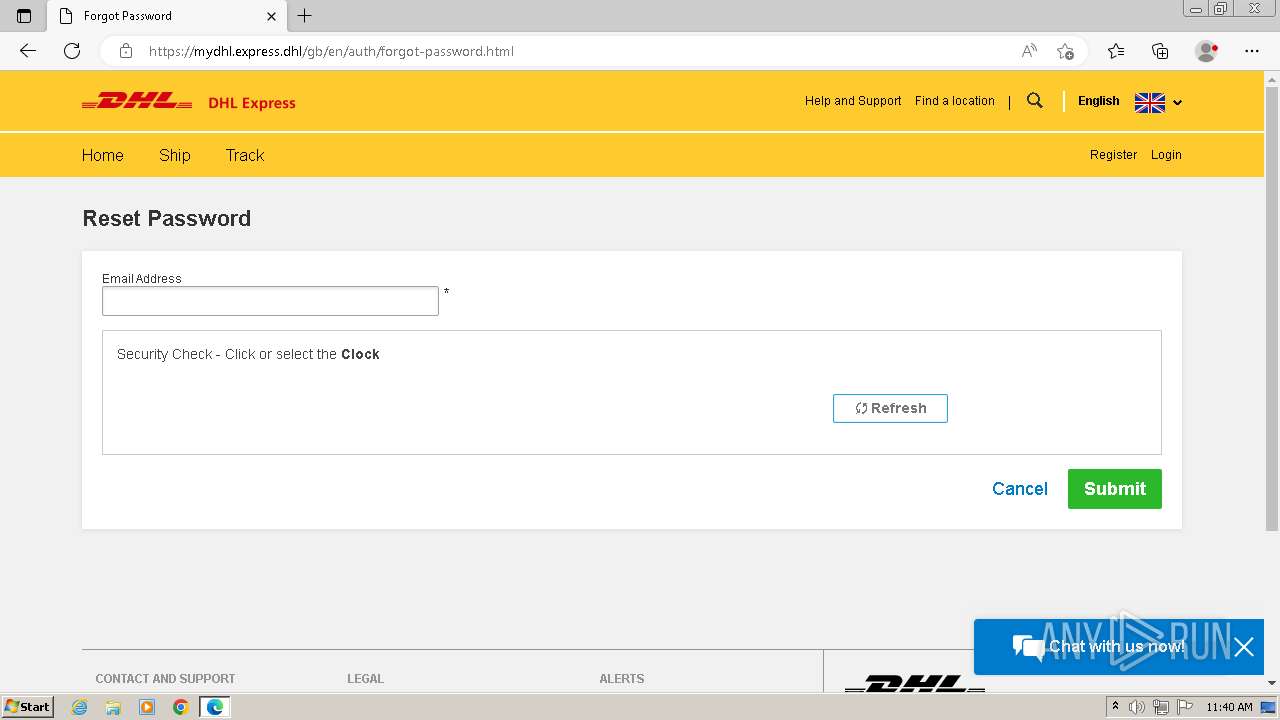Click the ALERTS footer heading
Viewport: 1280px width, 720px height.
tap(622, 678)
